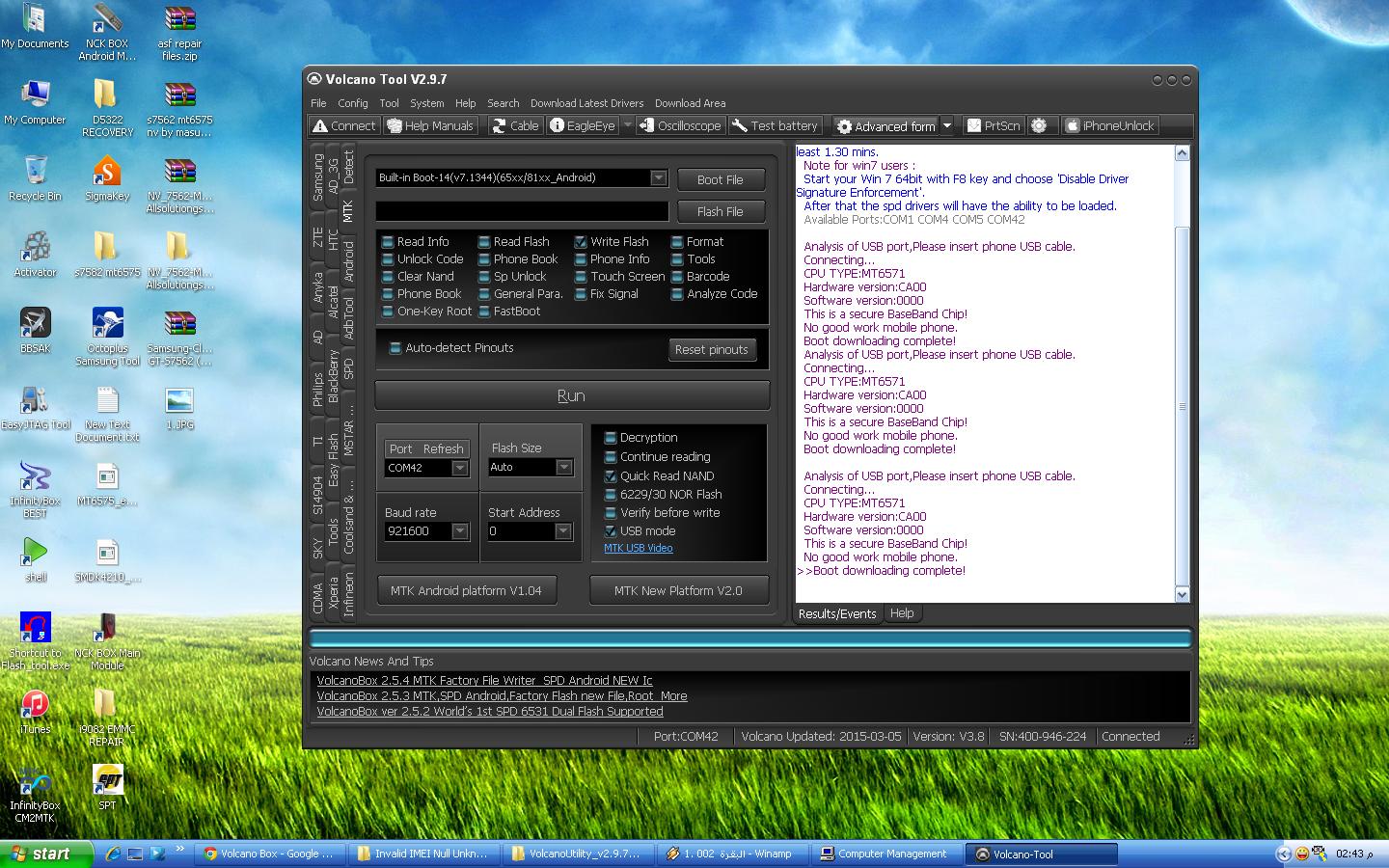This screenshot has width=1389, height=868.
Task: Launch the Oscilloscope tool
Action: [x=680, y=125]
